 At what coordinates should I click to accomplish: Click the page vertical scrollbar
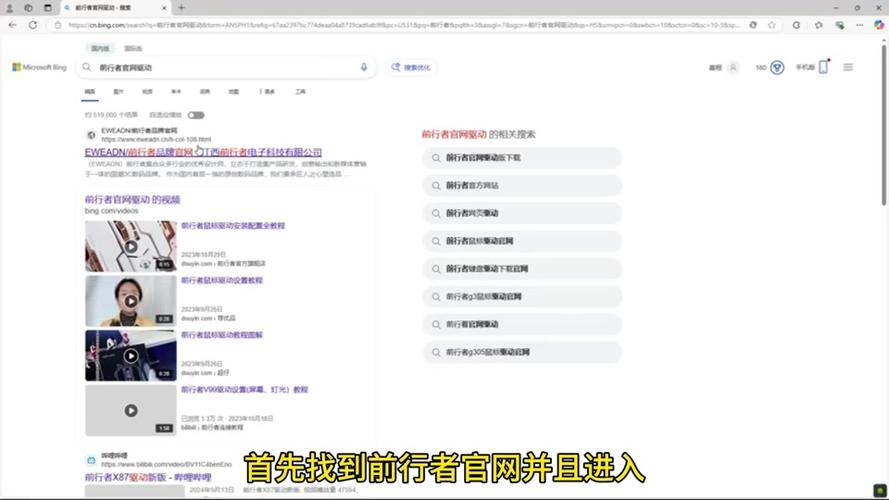click(883, 125)
